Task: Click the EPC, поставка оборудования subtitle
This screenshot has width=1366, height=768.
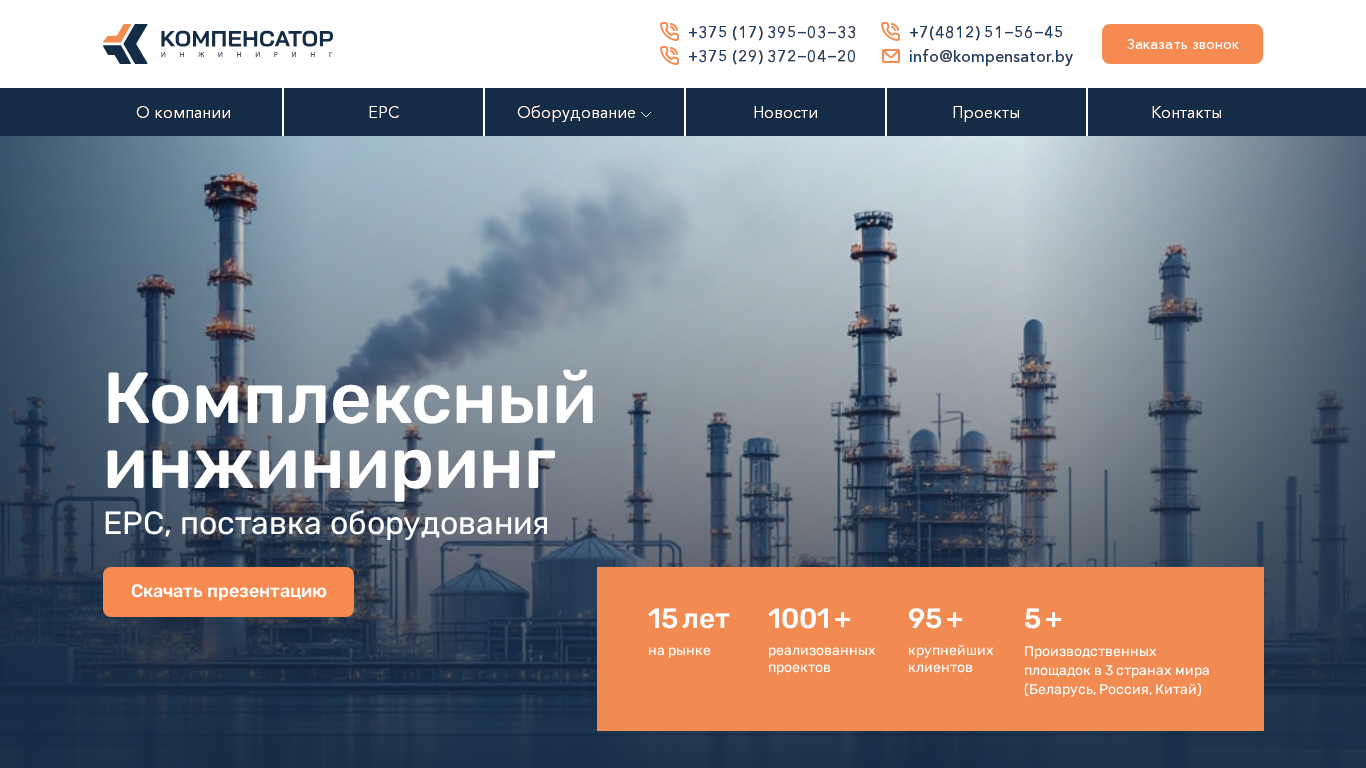Action: [x=326, y=524]
